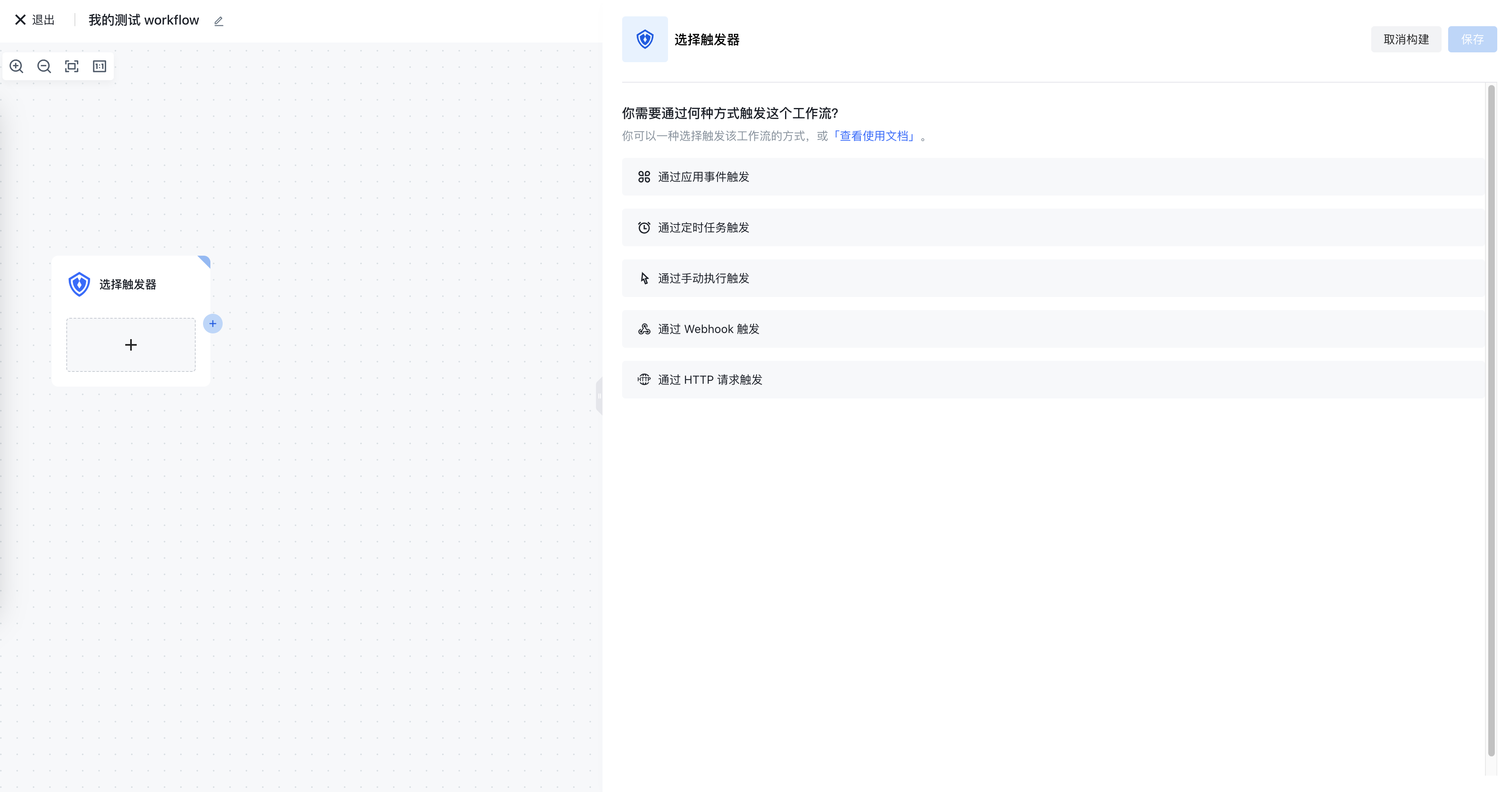Click the blue plus connector on node
Image resolution: width=1512 pixels, height=792 pixels.
(212, 323)
